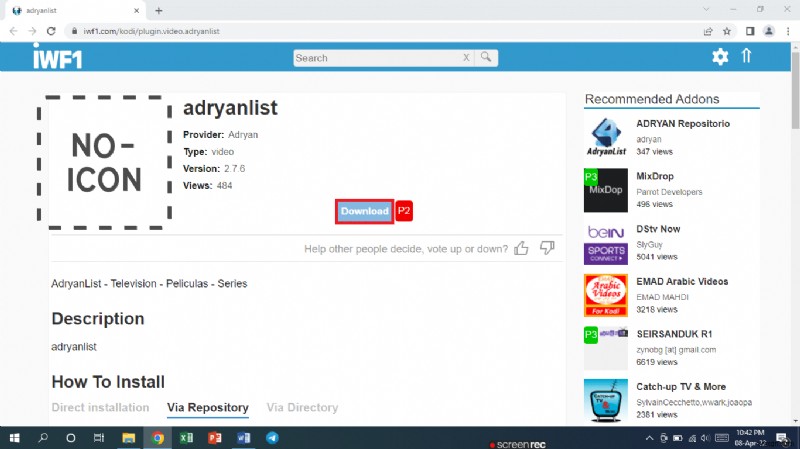
Task: Open the settings gear in site header
Action: 720,56
